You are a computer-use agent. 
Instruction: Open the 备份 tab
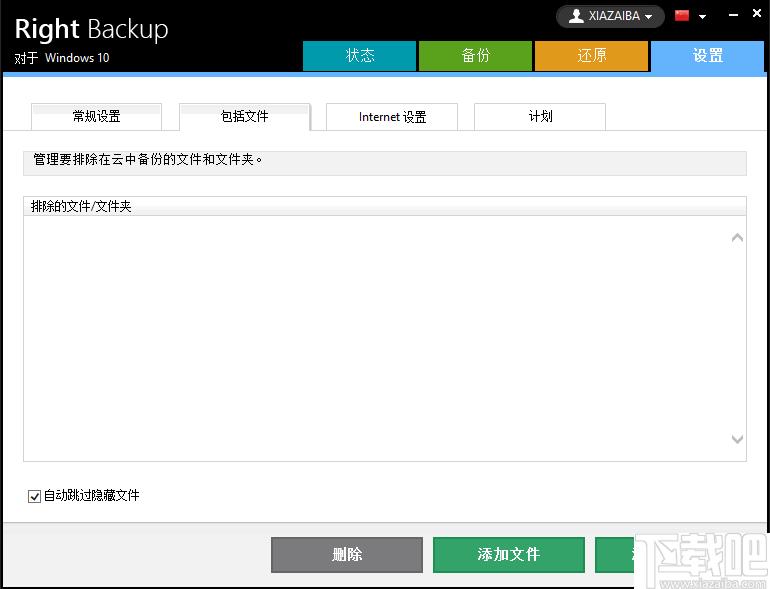[475, 56]
